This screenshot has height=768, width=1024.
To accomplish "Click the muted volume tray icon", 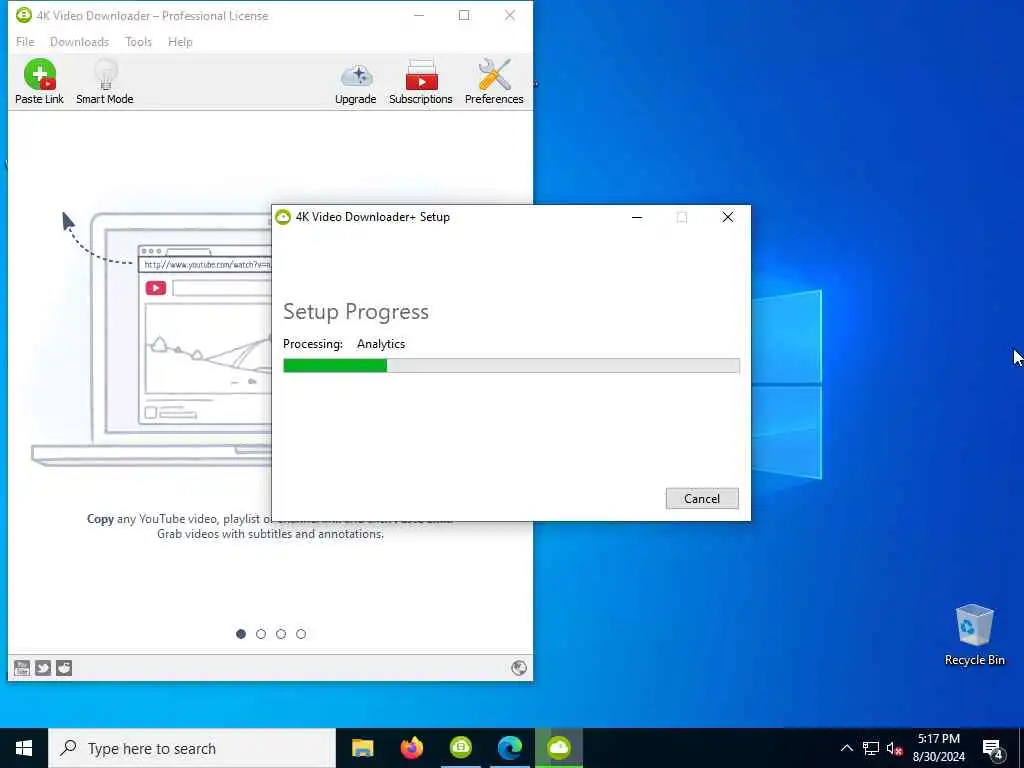I will [894, 748].
